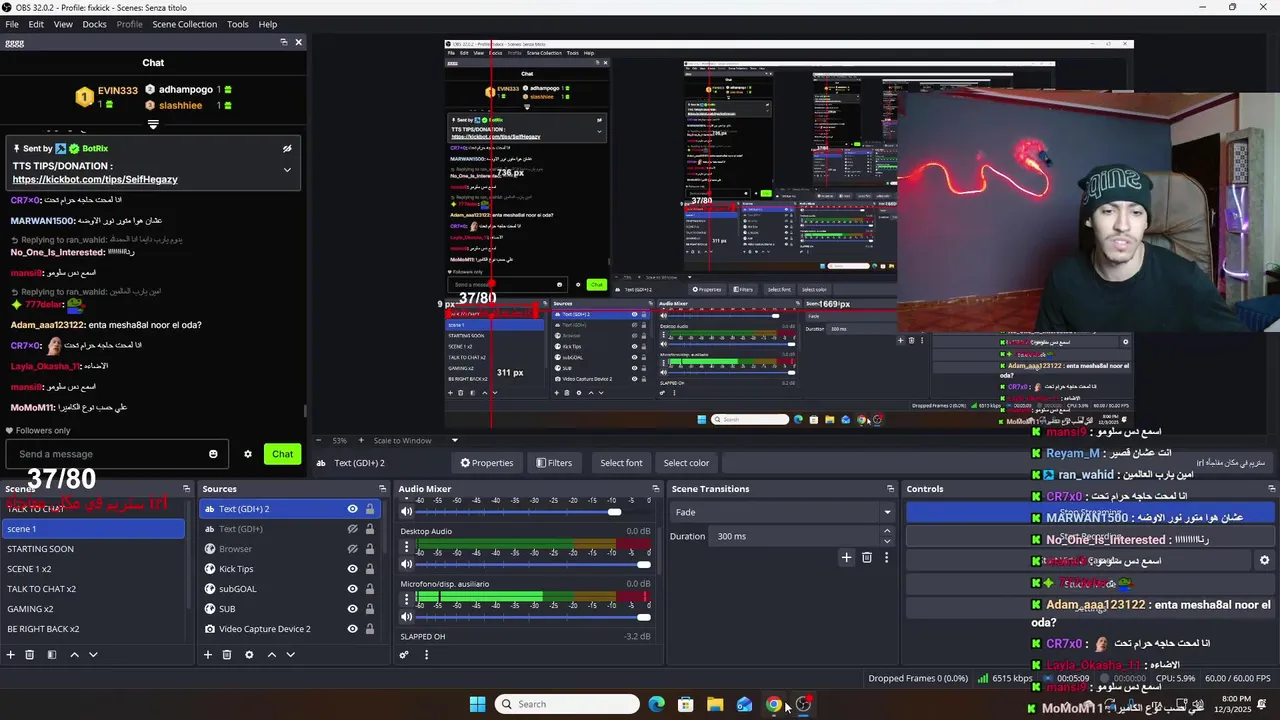
Task: Adjust the transition Duration stepper arrows
Action: coord(887,536)
